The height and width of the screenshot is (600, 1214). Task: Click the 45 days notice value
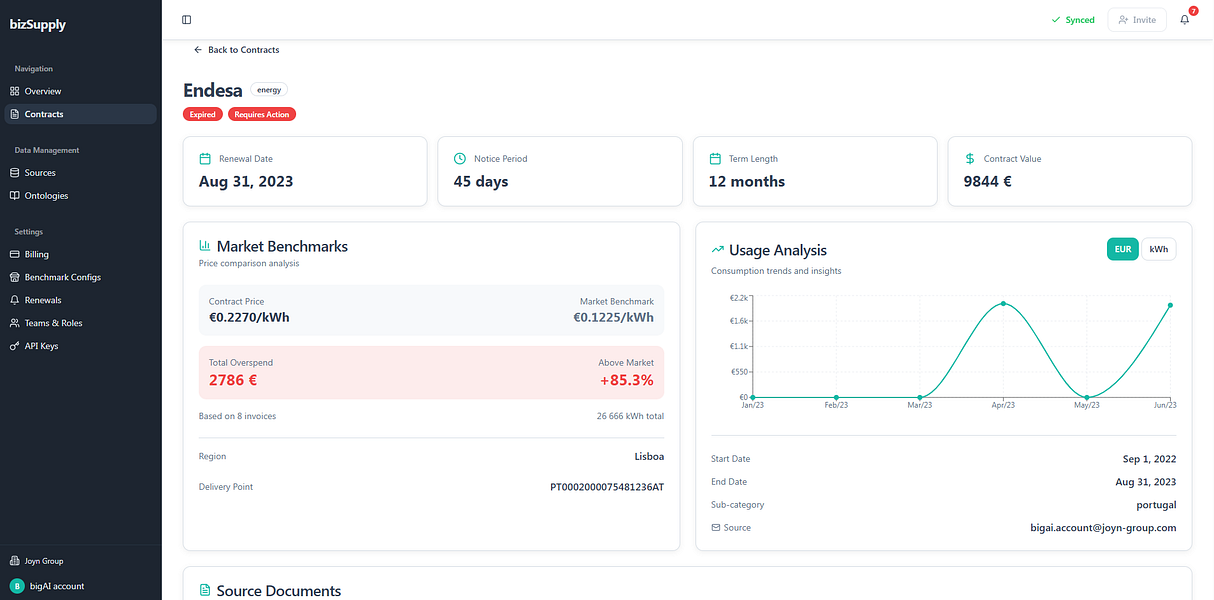click(481, 182)
